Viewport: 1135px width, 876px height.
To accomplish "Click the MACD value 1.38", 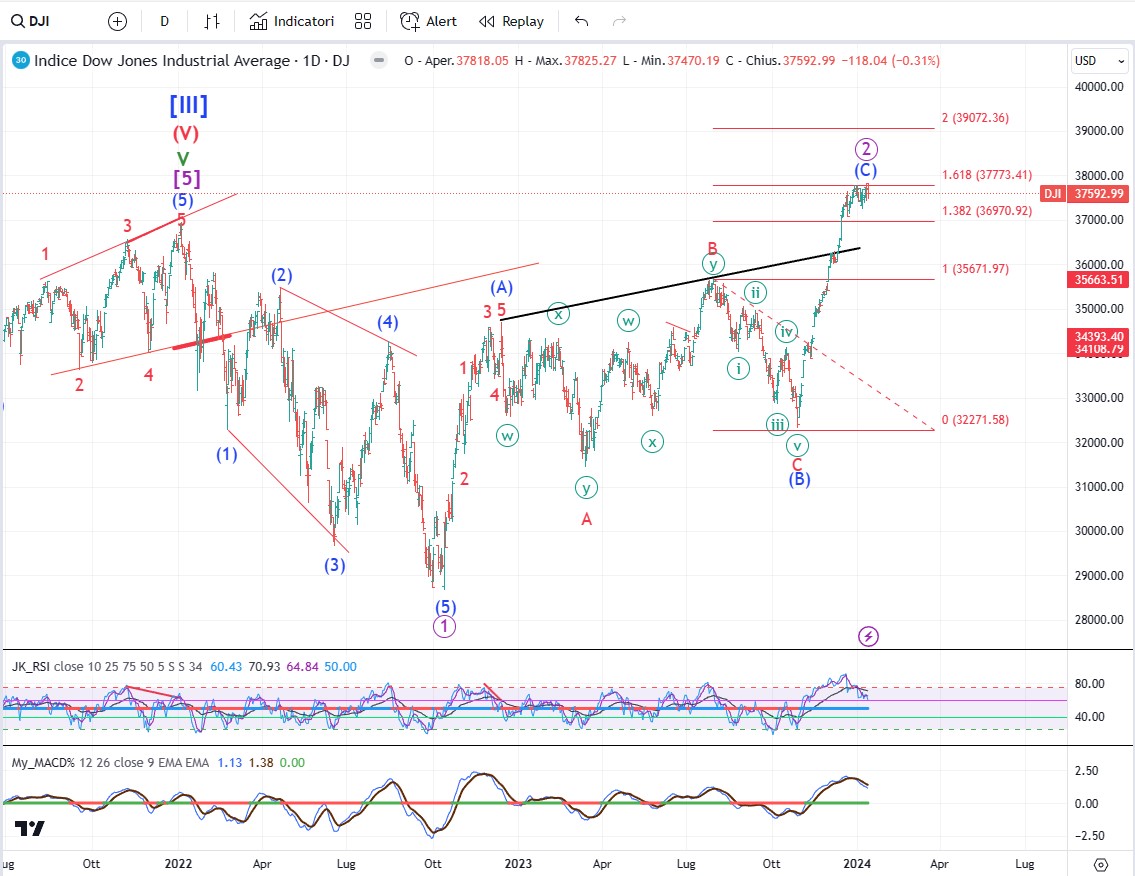I will 261,763.
